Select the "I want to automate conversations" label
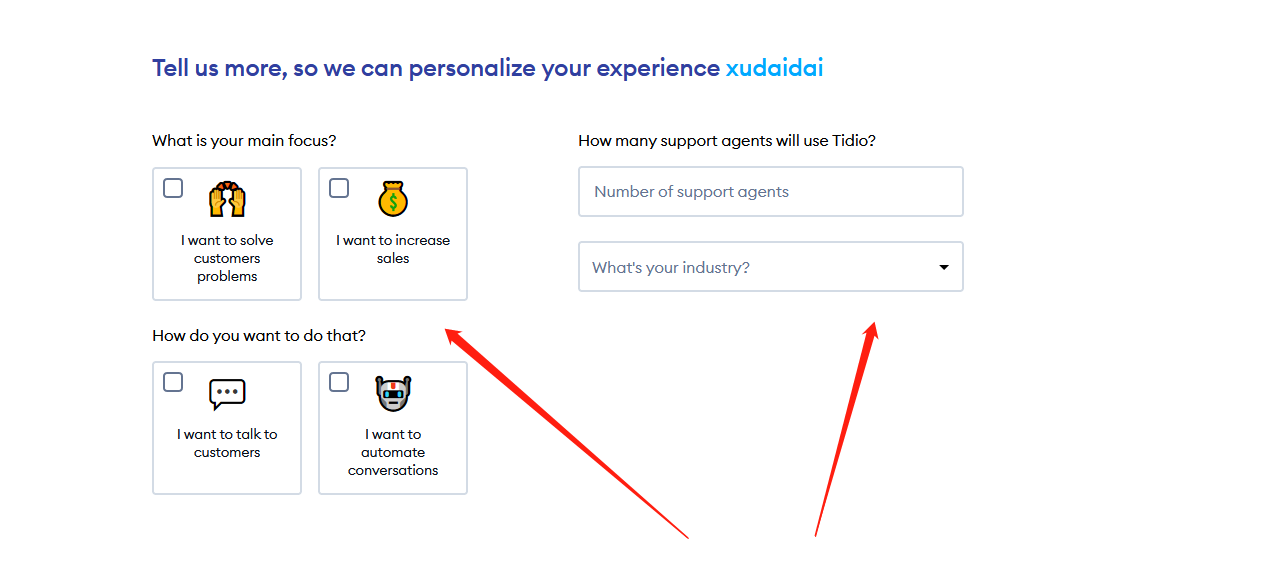The width and height of the screenshot is (1281, 586). pyautogui.click(x=393, y=452)
